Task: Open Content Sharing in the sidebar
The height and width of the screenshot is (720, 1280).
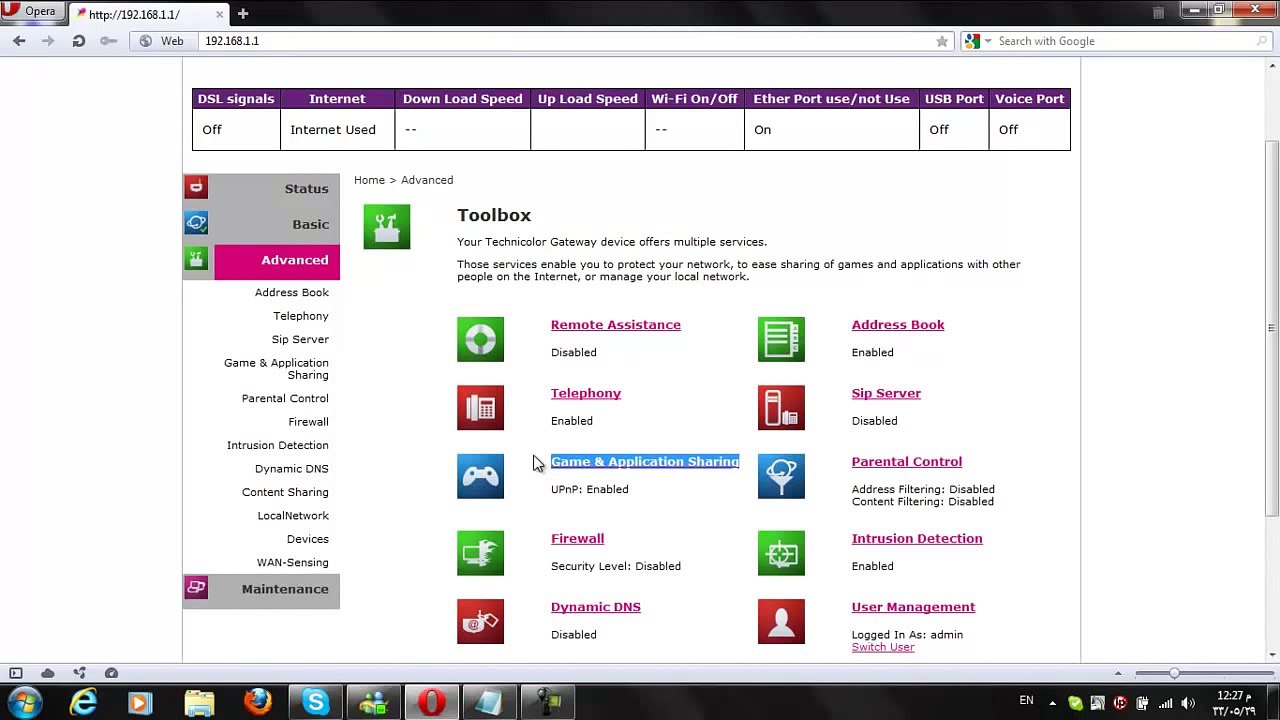Action: click(x=285, y=492)
